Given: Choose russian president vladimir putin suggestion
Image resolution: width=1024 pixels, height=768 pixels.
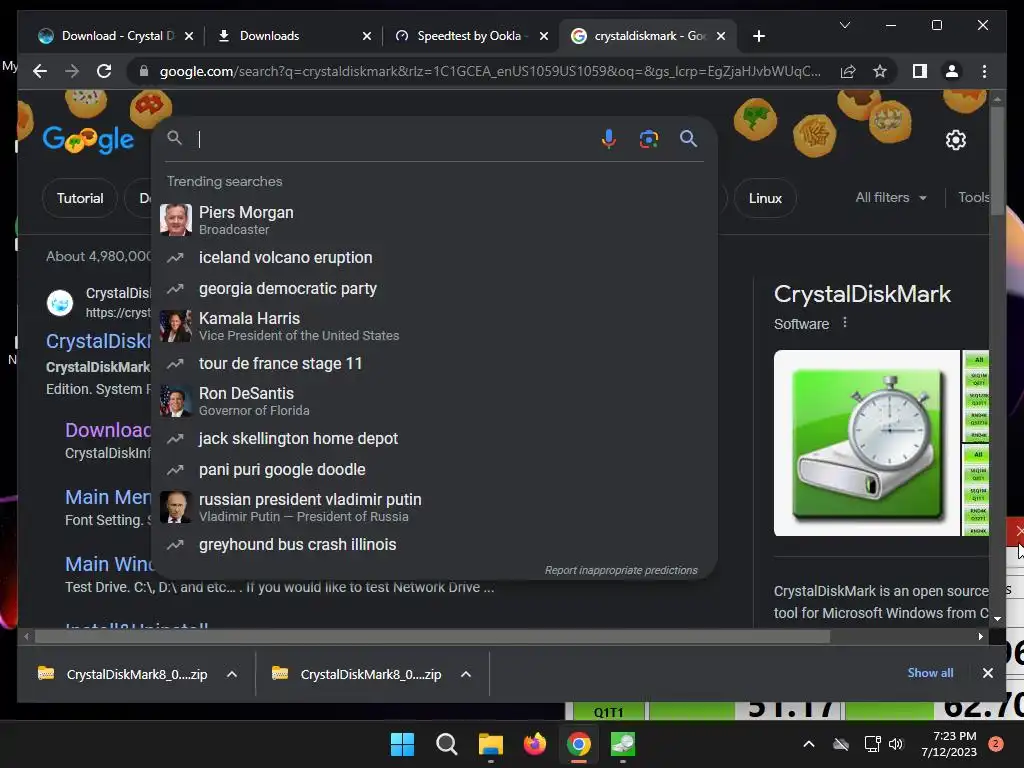Looking at the screenshot, I should [x=434, y=507].
